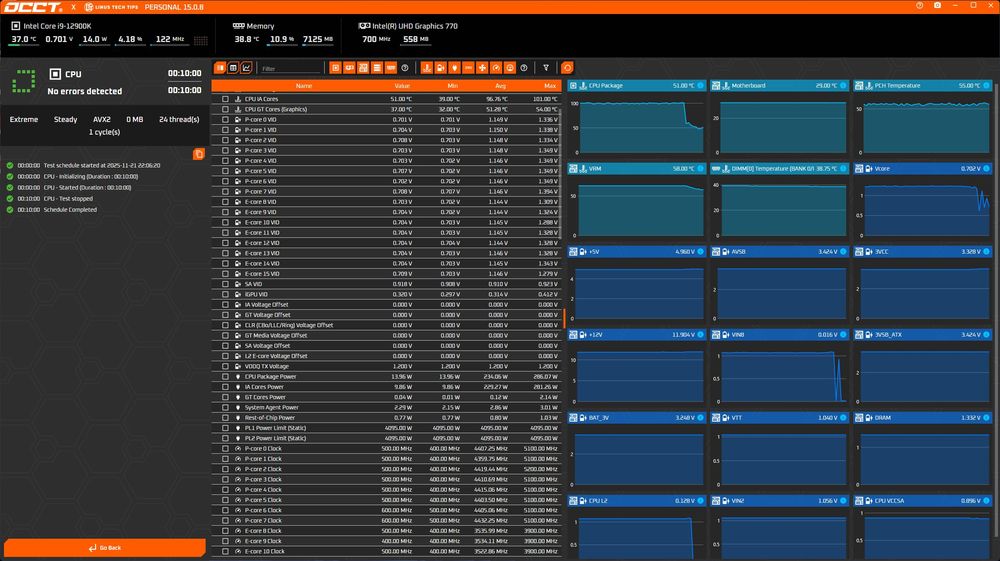Open the title bar help icon

pos(920,6)
